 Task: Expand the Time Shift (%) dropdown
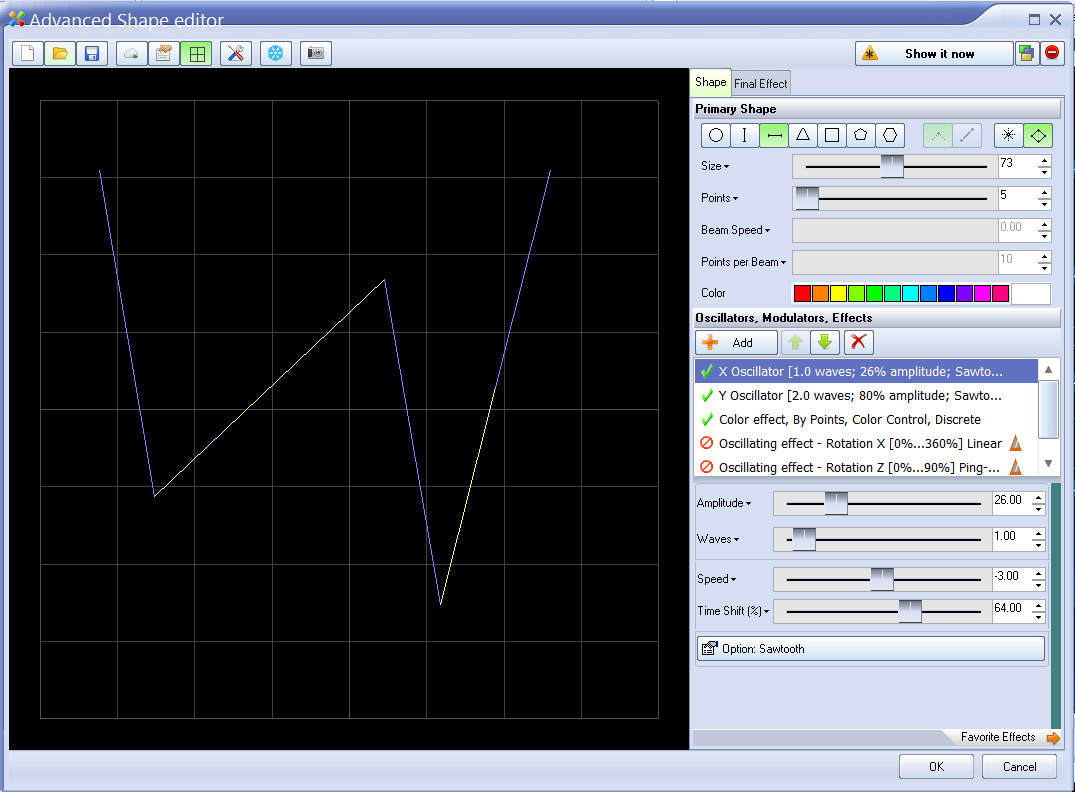click(733, 611)
